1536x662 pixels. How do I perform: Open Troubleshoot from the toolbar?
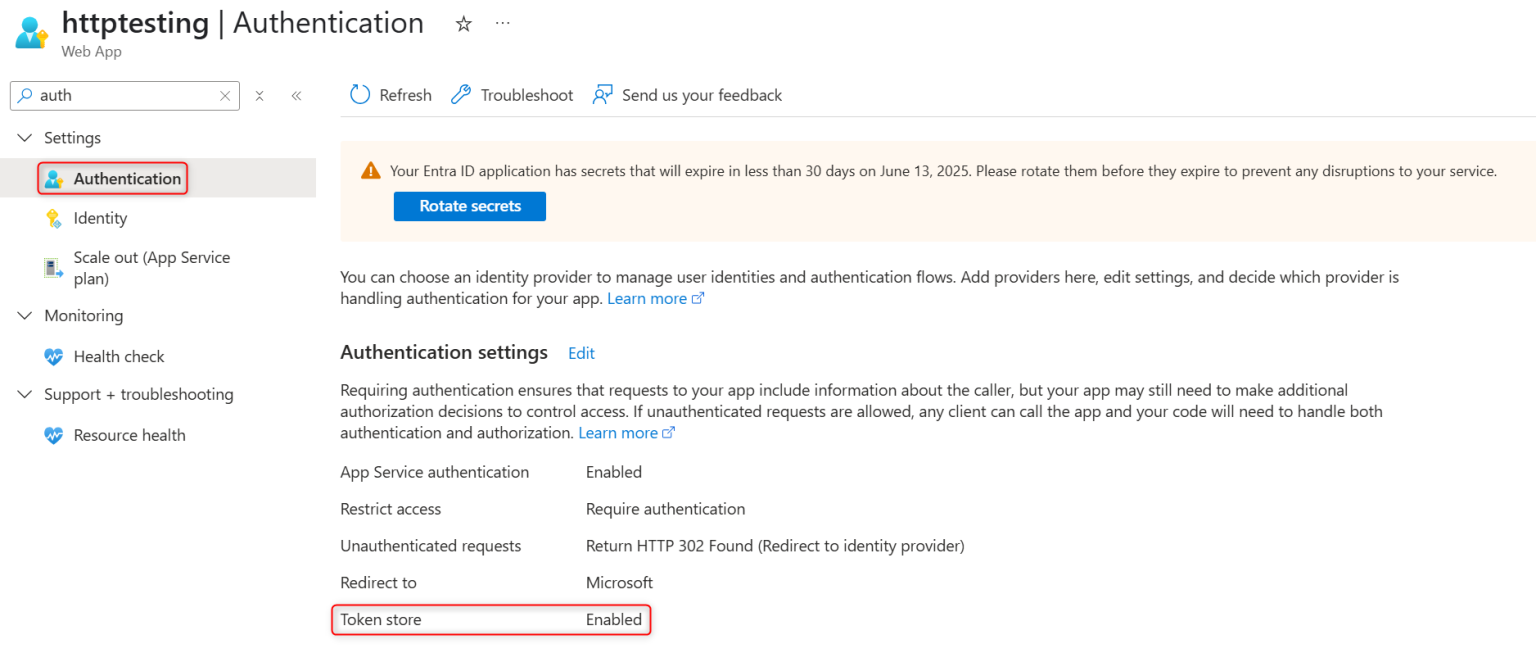[x=512, y=95]
